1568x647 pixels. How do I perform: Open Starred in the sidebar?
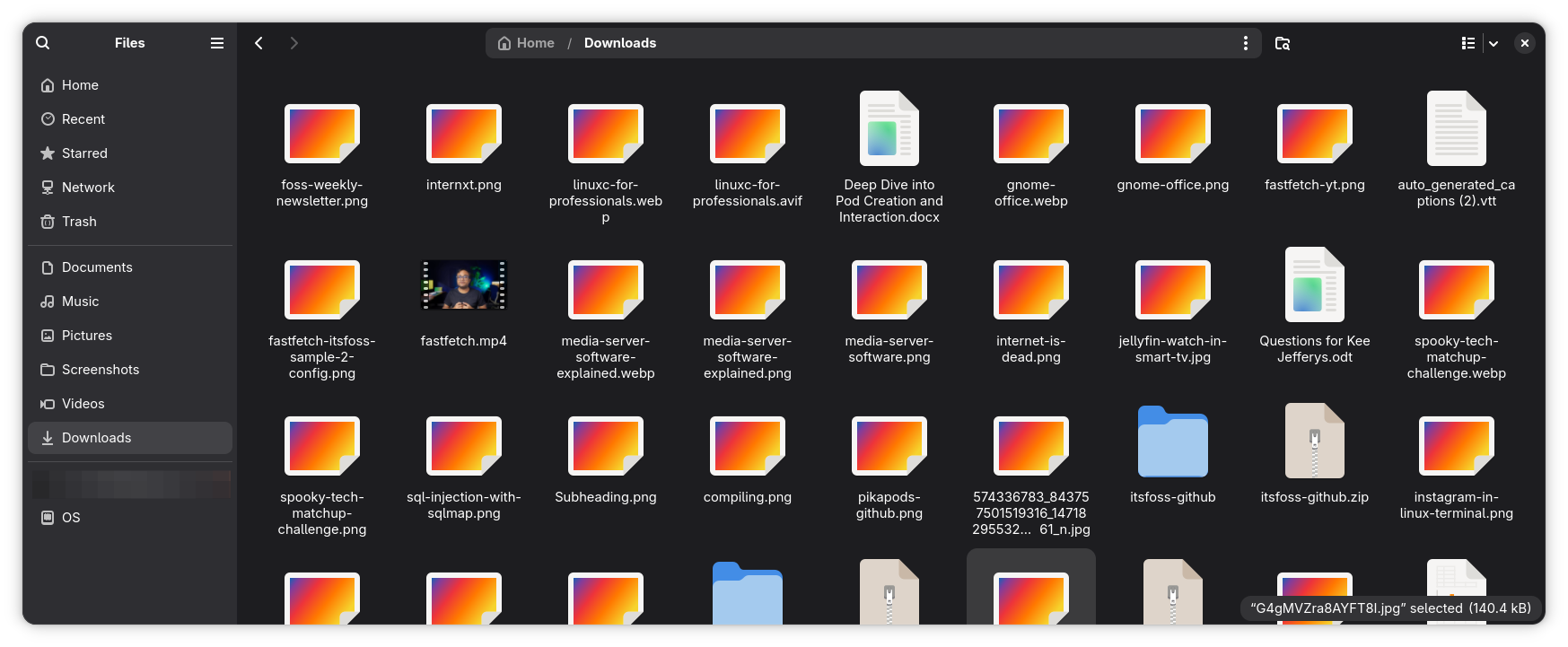[x=84, y=153]
